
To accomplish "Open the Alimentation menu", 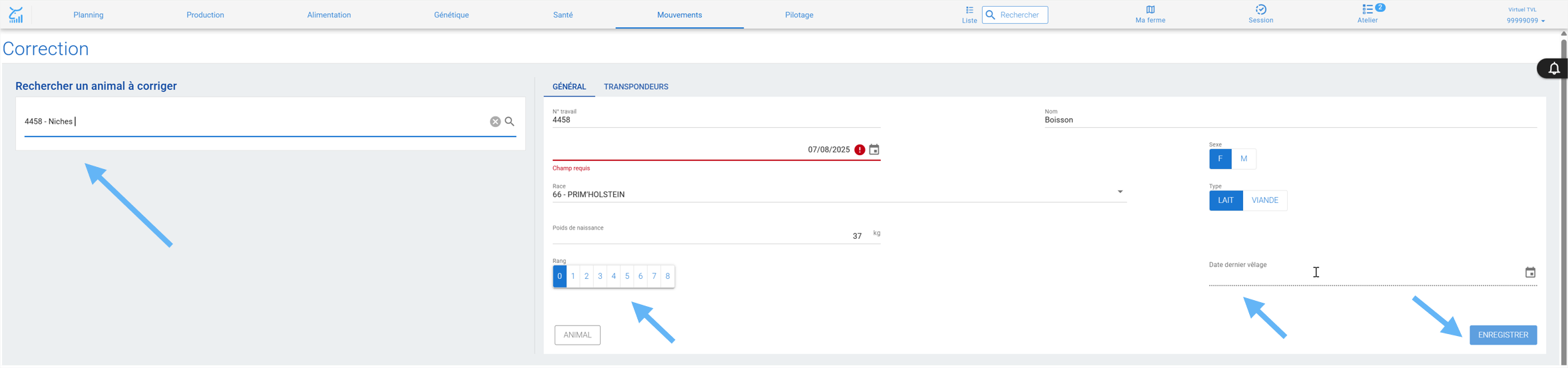I will (329, 15).
